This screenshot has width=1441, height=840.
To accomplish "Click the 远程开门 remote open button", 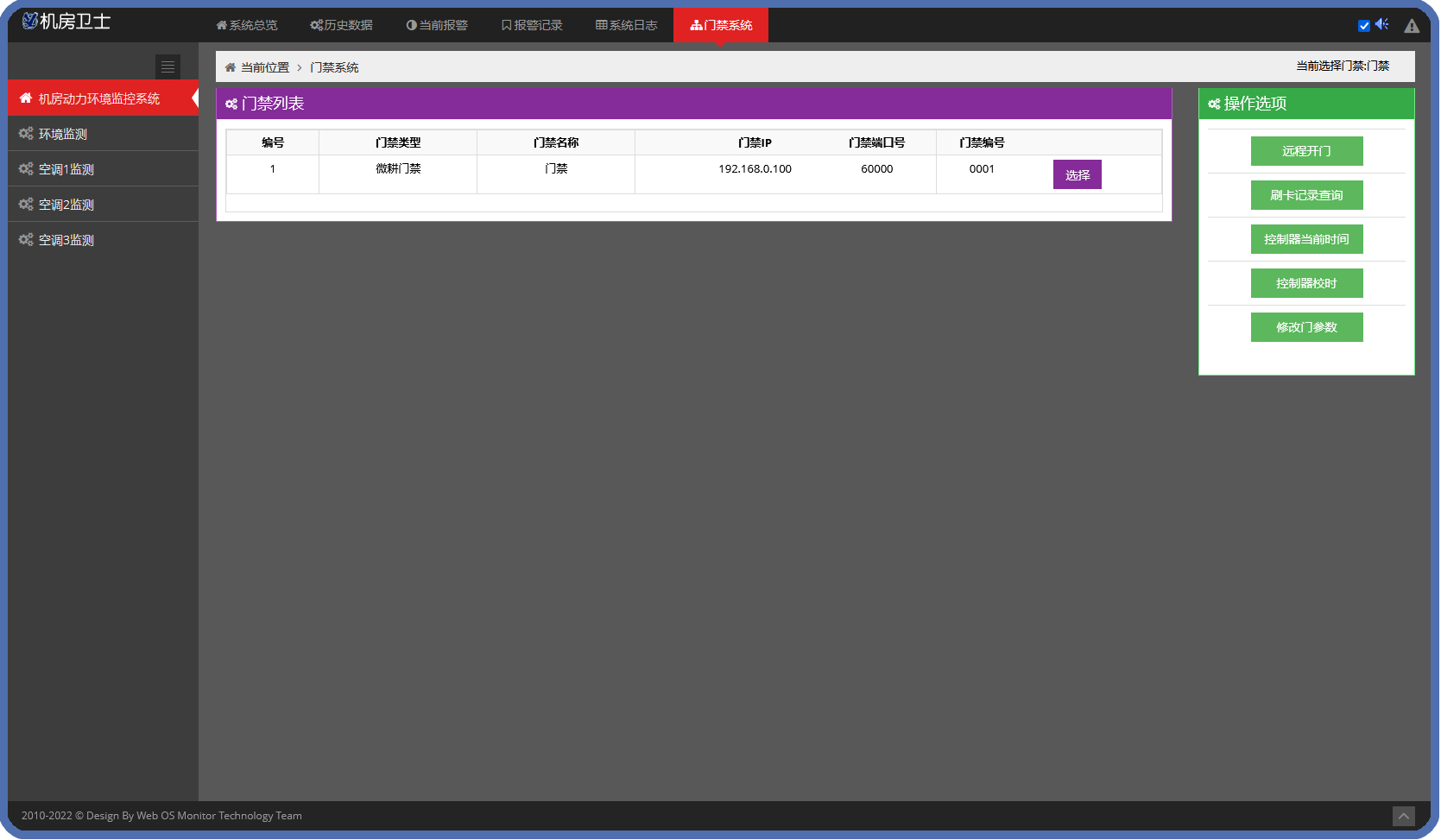I will click(x=1306, y=151).
